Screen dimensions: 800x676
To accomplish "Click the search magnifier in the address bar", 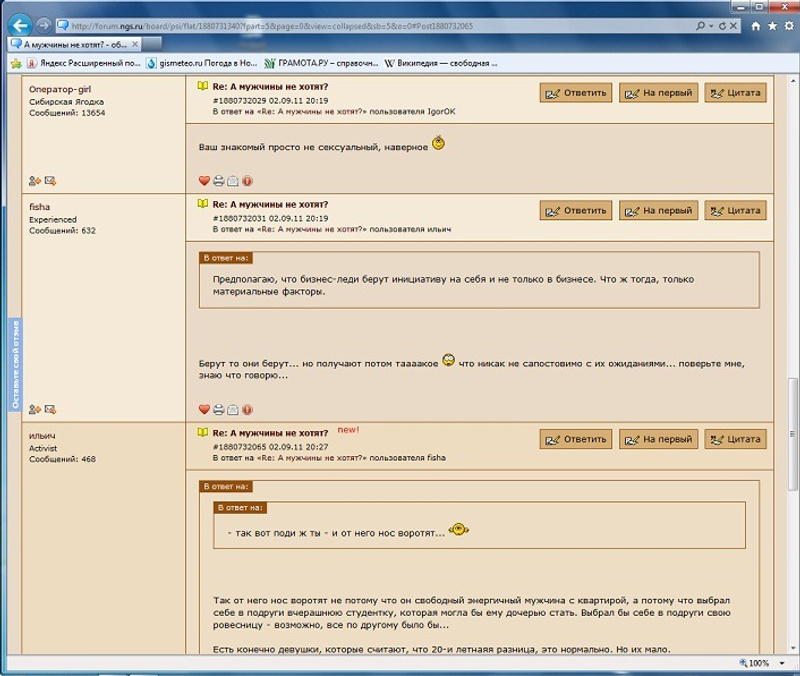I will tap(701, 26).
